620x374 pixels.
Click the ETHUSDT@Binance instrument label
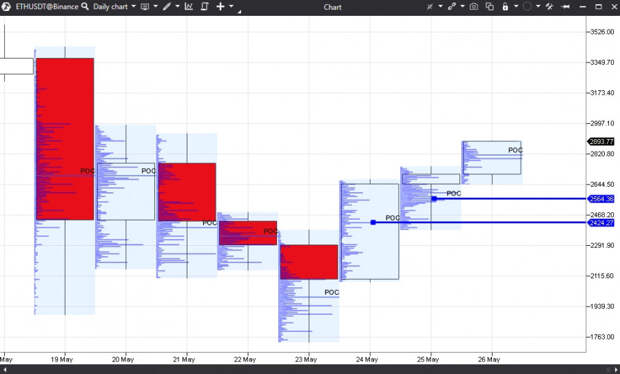(47, 6)
